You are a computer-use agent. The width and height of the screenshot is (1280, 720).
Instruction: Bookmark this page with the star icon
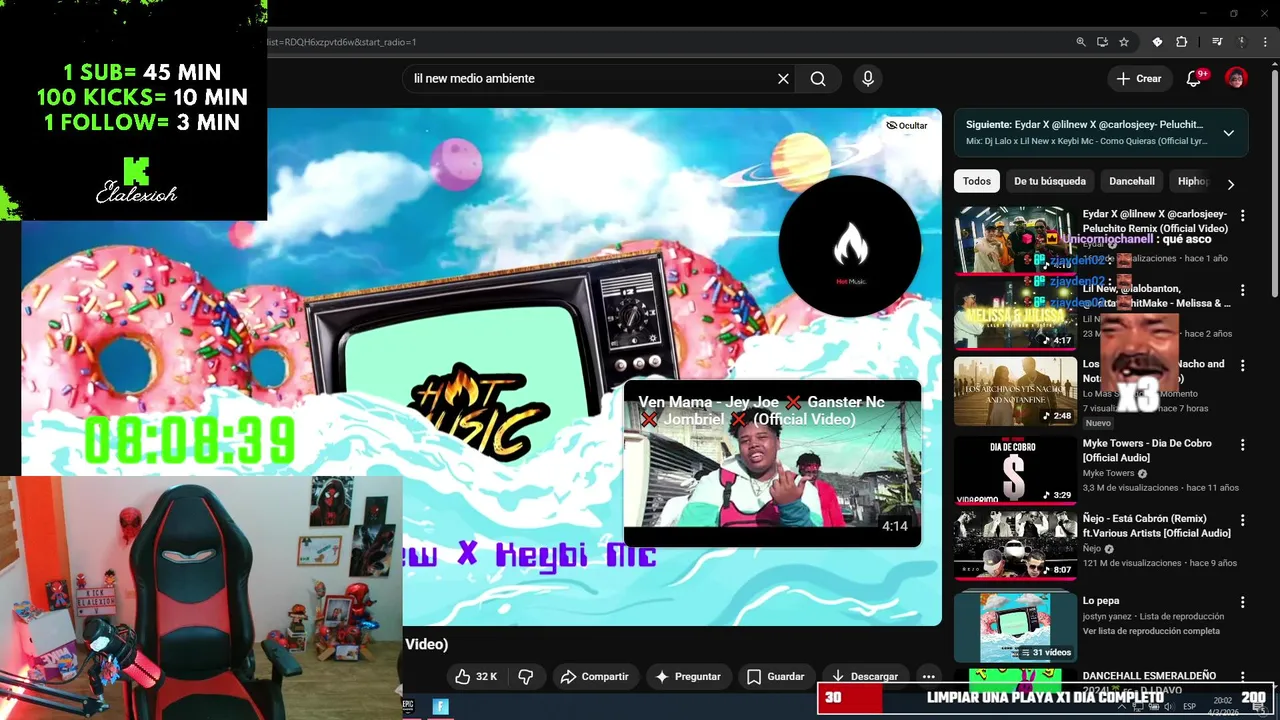1124,42
